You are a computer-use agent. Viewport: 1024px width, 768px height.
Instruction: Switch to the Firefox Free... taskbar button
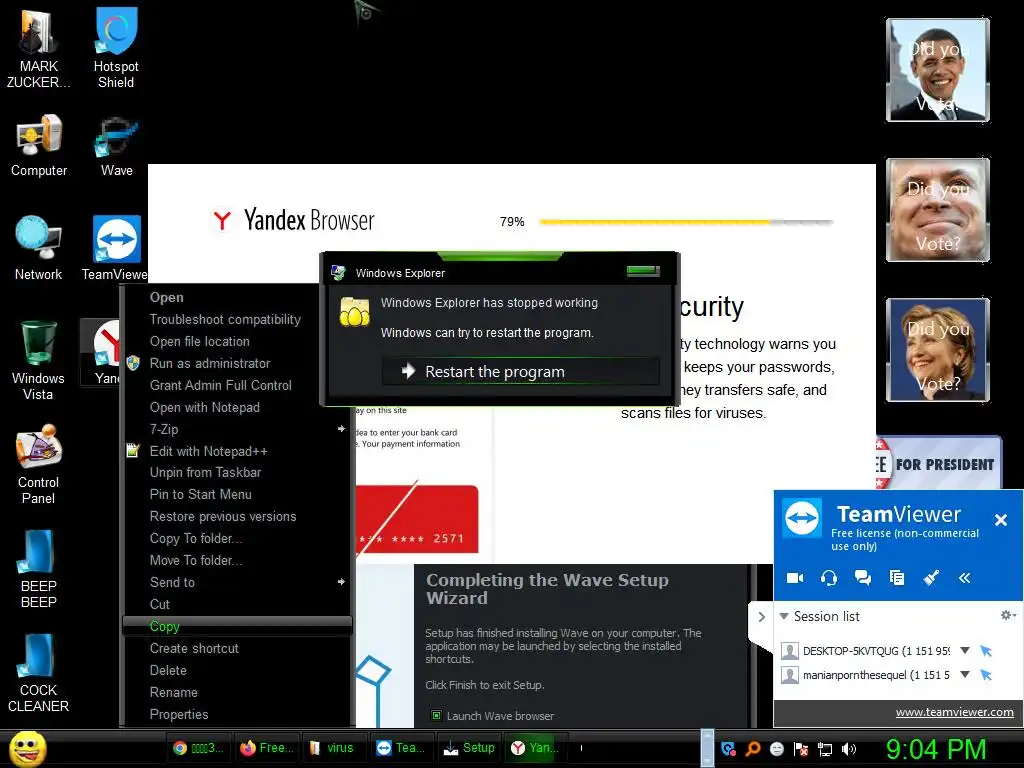point(266,748)
